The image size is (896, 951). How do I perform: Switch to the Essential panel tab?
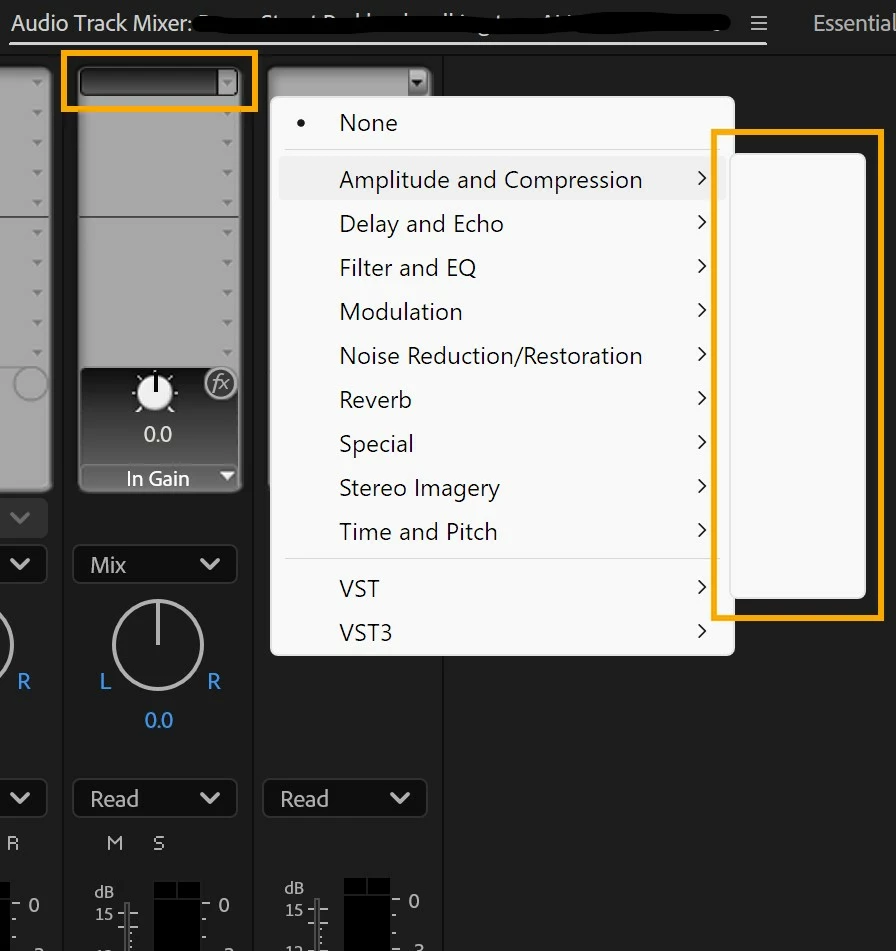[x=854, y=23]
